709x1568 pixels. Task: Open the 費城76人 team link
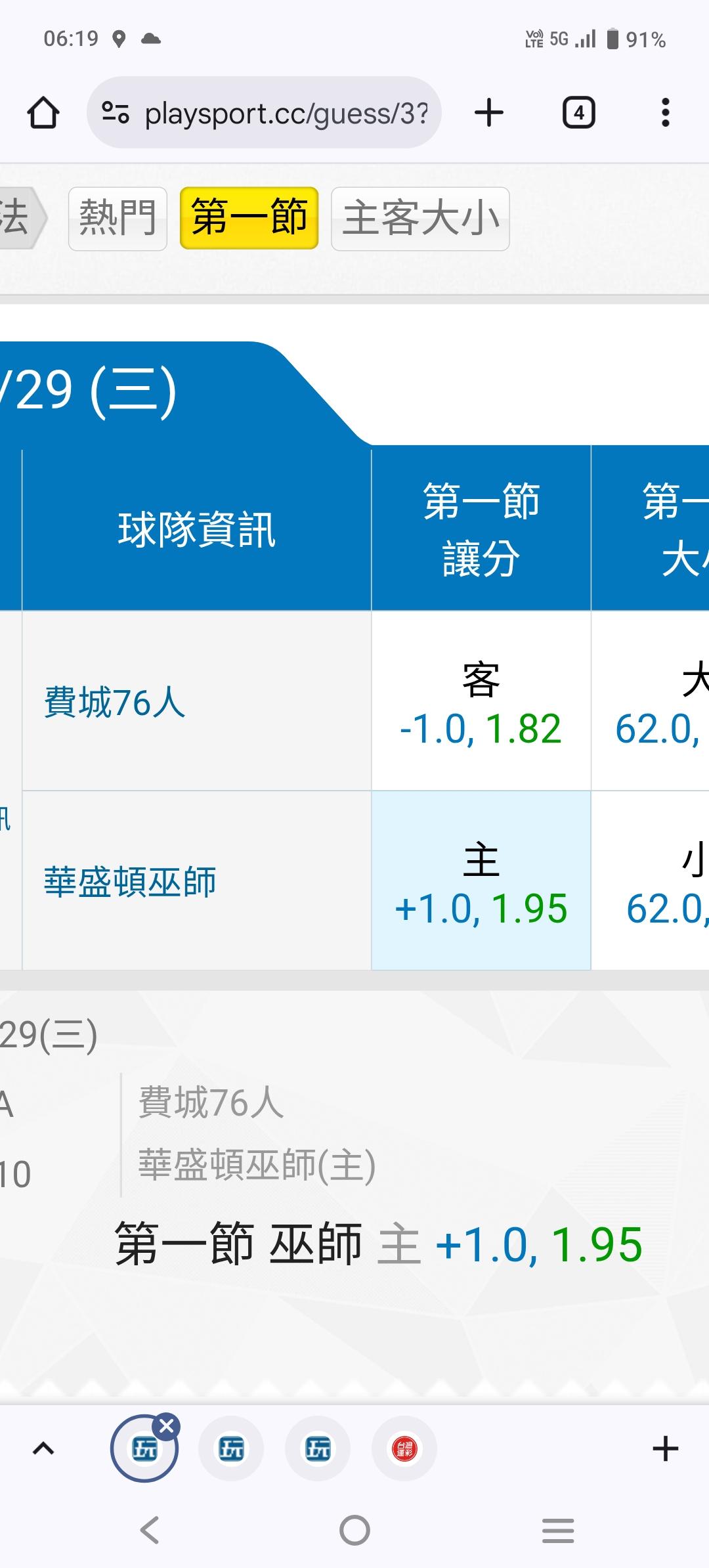[x=115, y=702]
